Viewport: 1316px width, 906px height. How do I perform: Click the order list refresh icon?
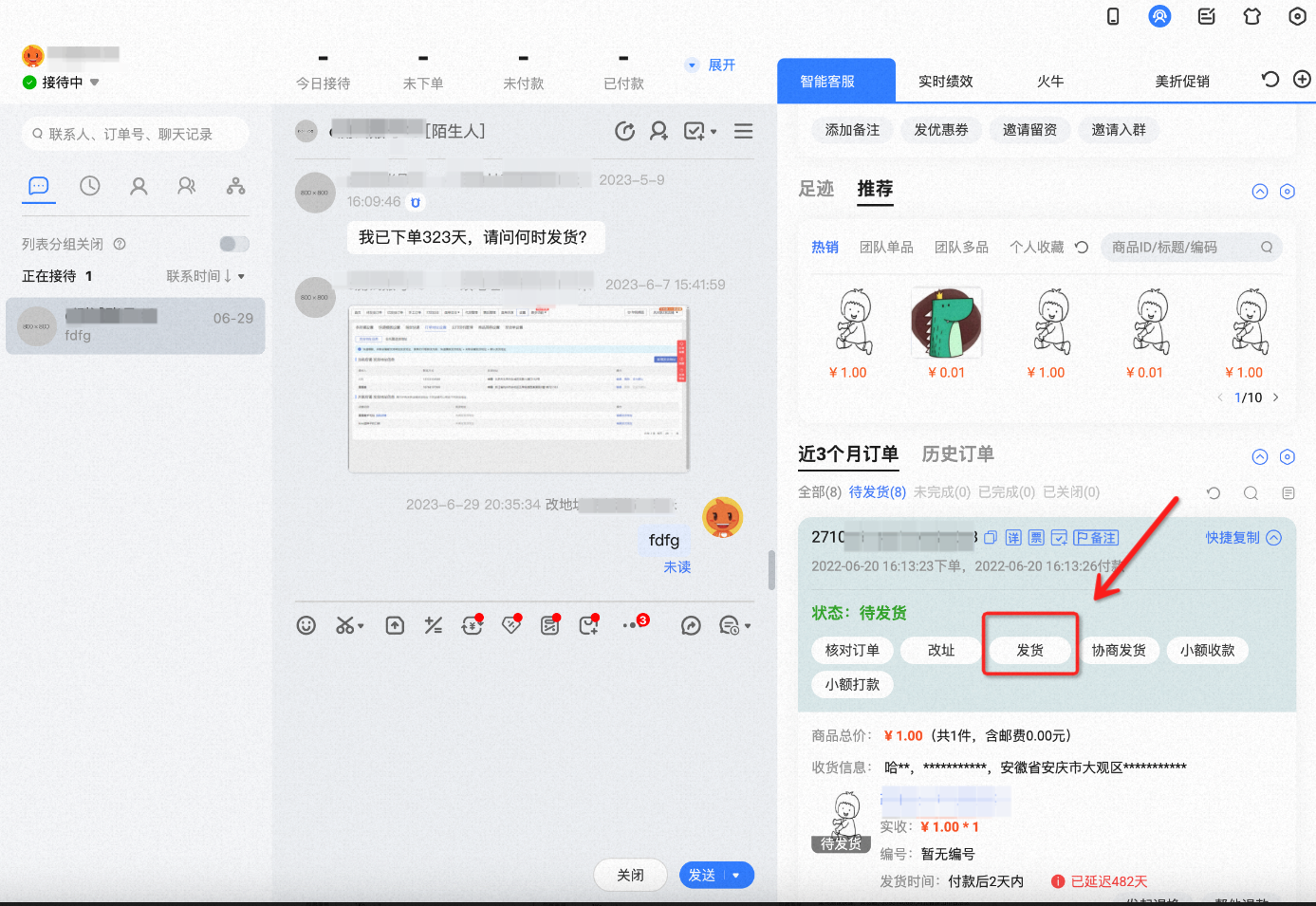click(x=1214, y=492)
